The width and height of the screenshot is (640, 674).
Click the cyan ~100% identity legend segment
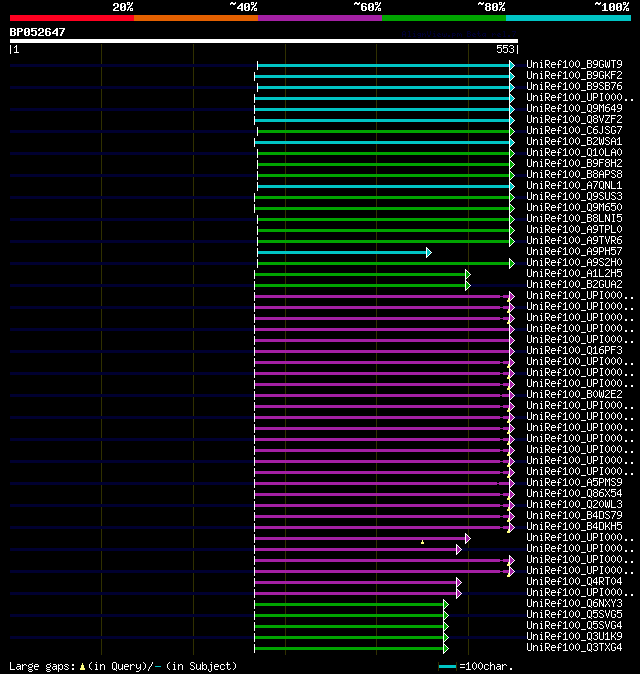click(x=569, y=18)
